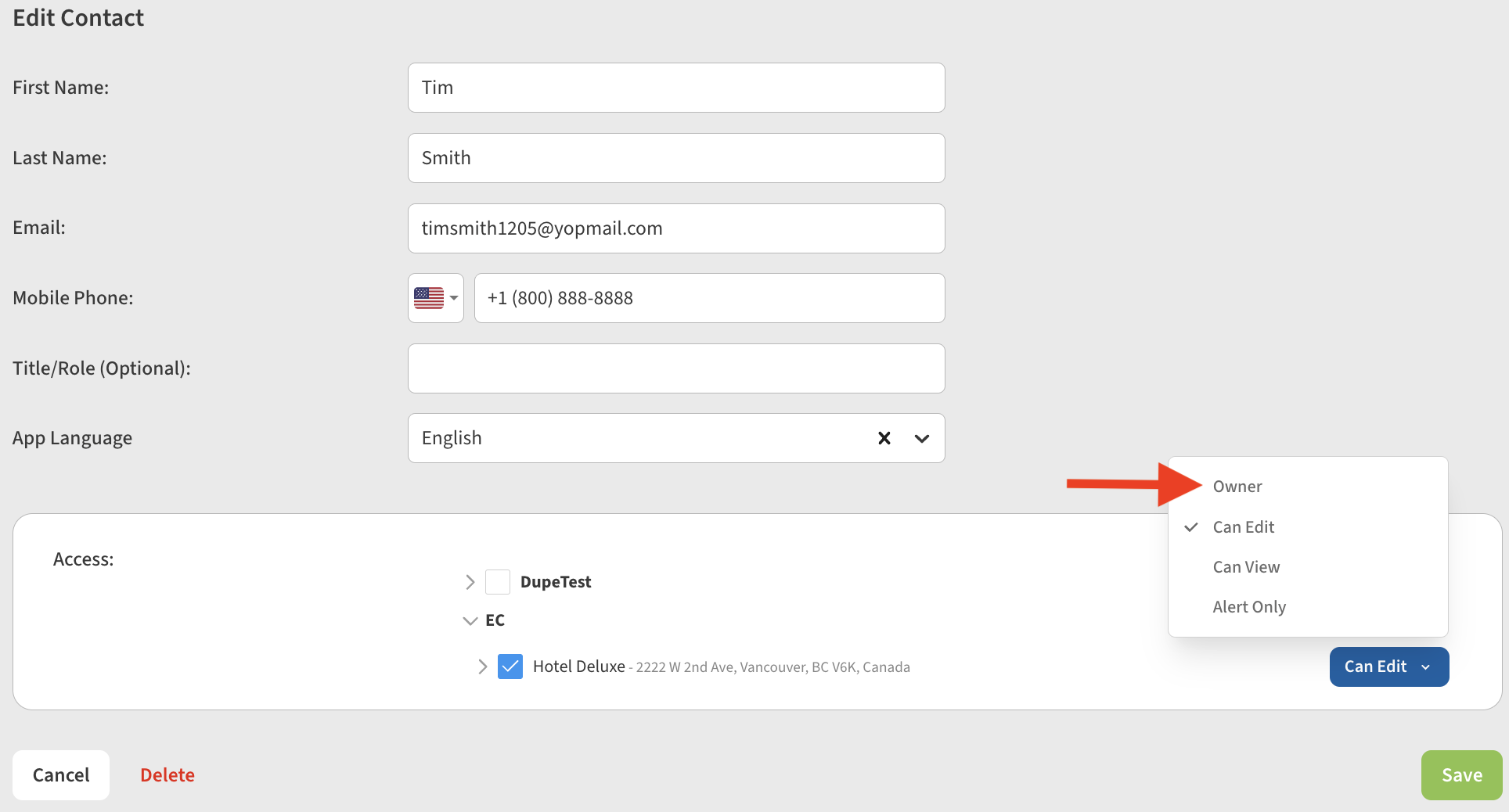
Task: Click the Email address field
Action: 675,228
